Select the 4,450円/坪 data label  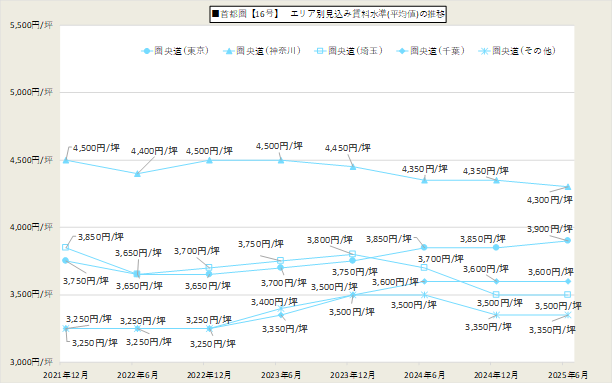point(348,148)
